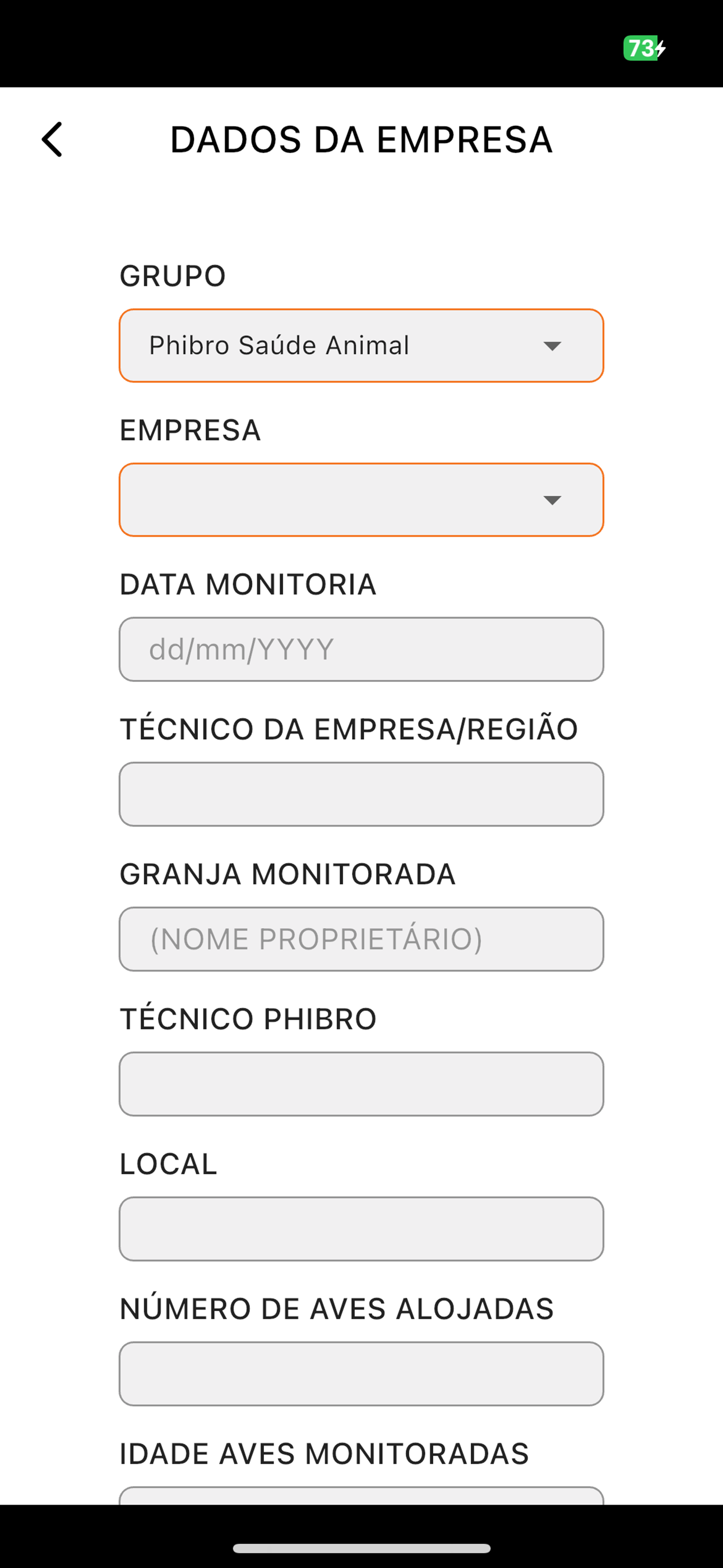
Task: Tap the GRANJA MONITORADA owner name field
Action: coord(361,939)
